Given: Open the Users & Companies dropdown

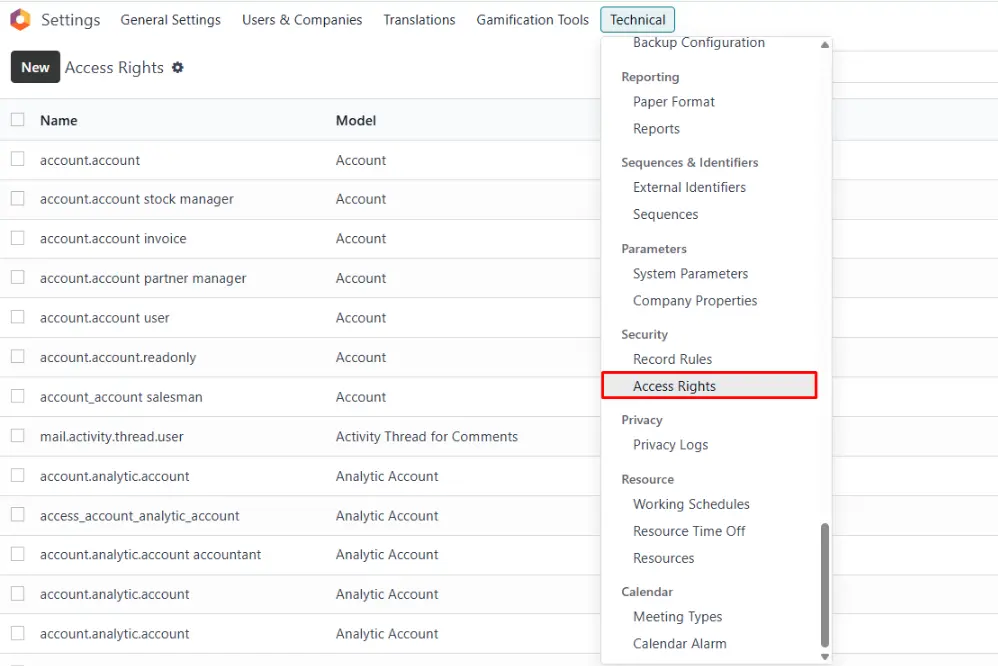Looking at the screenshot, I should pos(302,20).
